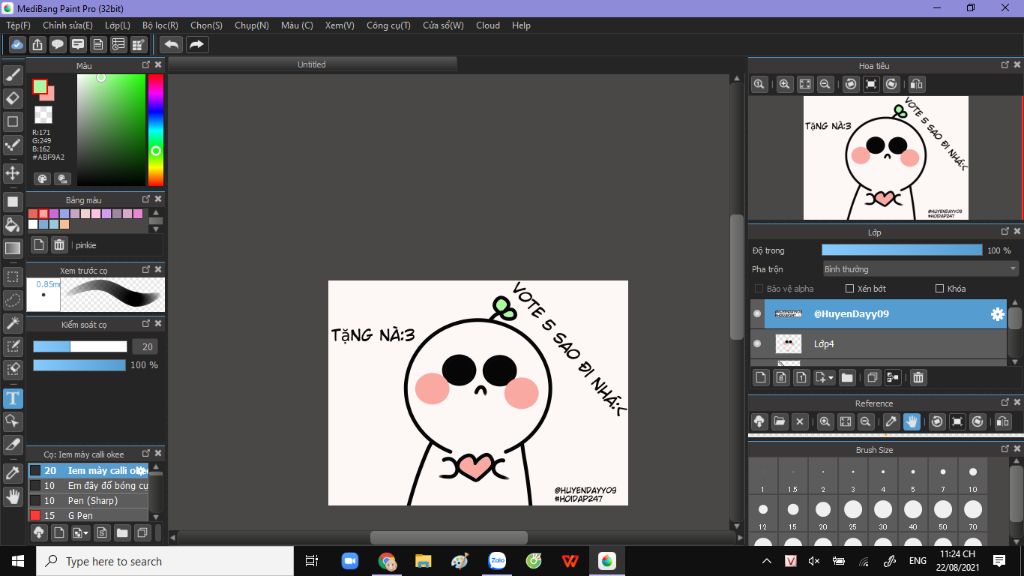
Task: Enable the Xén bớt checkbox
Action: pos(850,289)
